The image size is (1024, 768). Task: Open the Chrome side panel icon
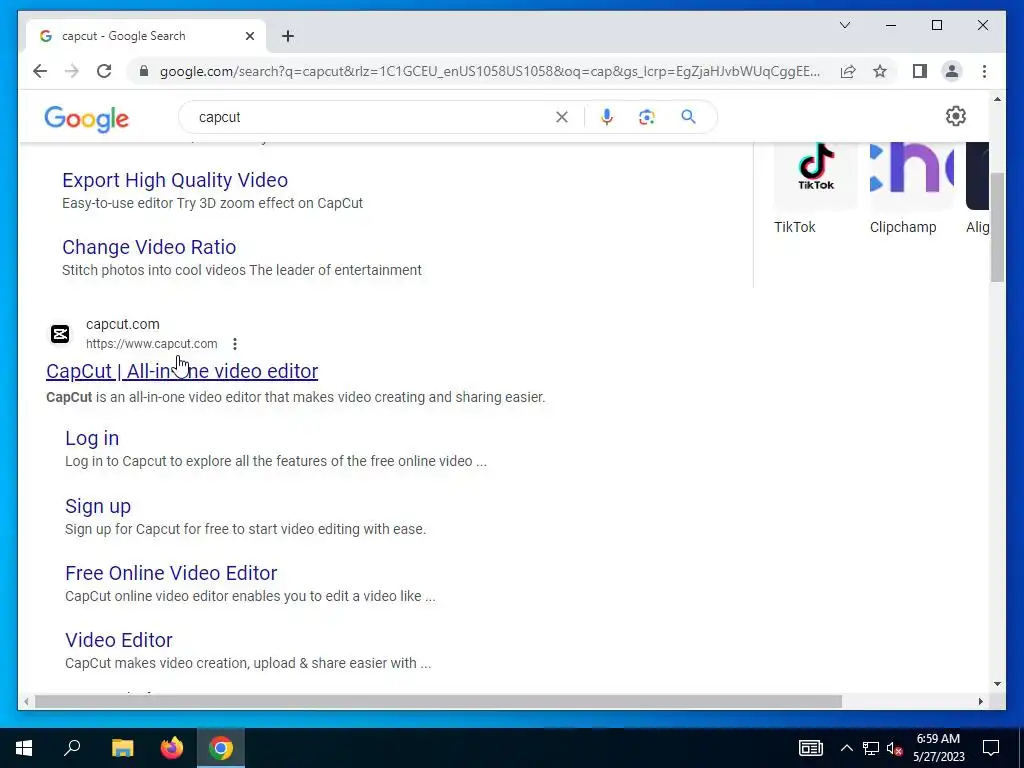point(920,71)
